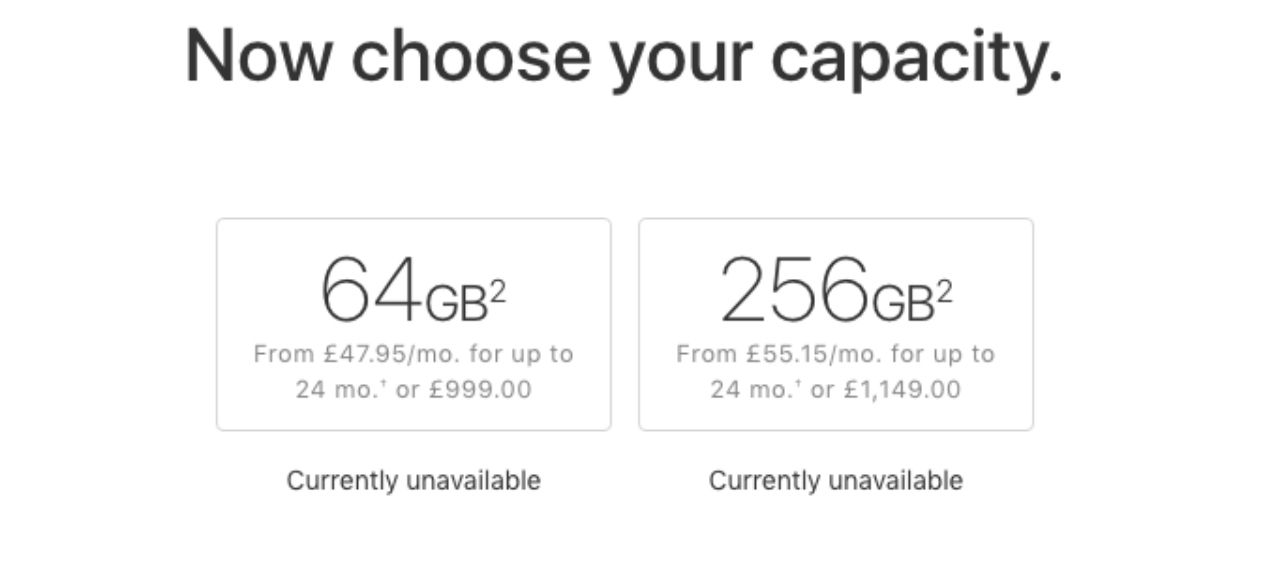
Task: Click the "Now choose your capacity." heading
Action: [623, 56]
